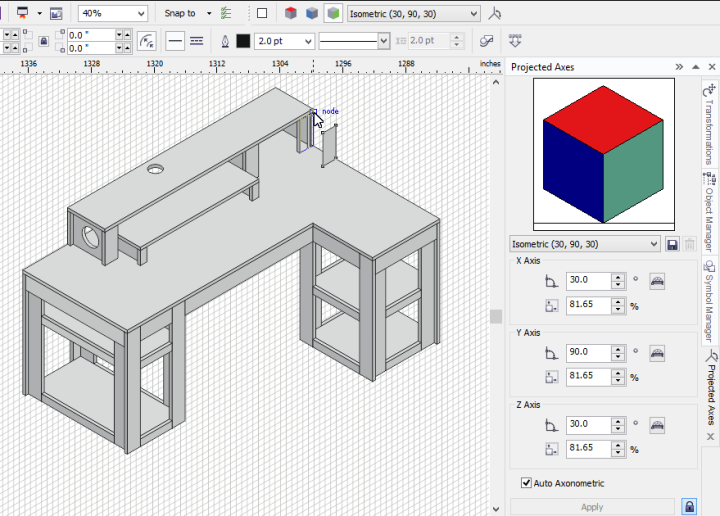The height and width of the screenshot is (516, 720).
Task: Save the projection preset with floppy icon
Action: tap(672, 245)
